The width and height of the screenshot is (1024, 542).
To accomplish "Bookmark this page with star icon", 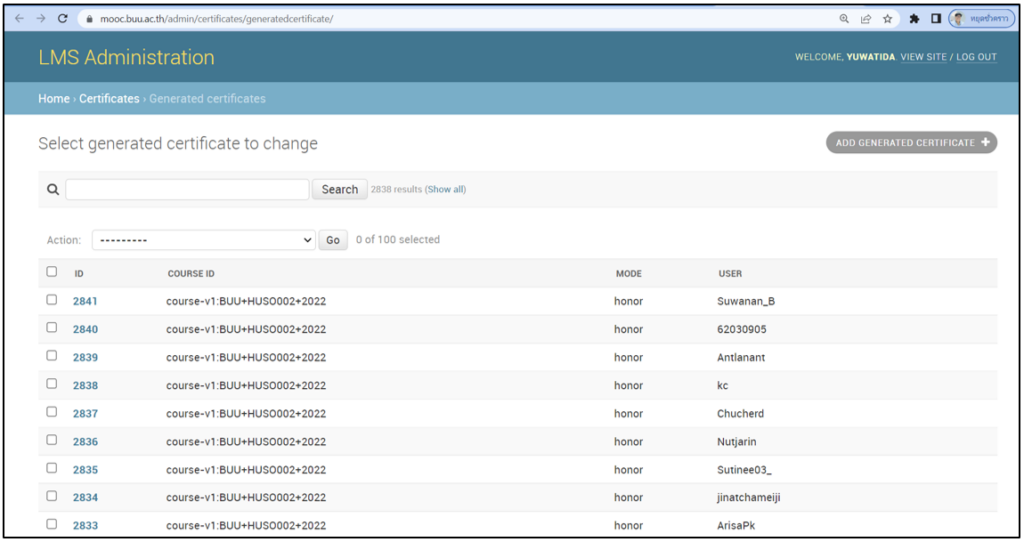I will (887, 18).
